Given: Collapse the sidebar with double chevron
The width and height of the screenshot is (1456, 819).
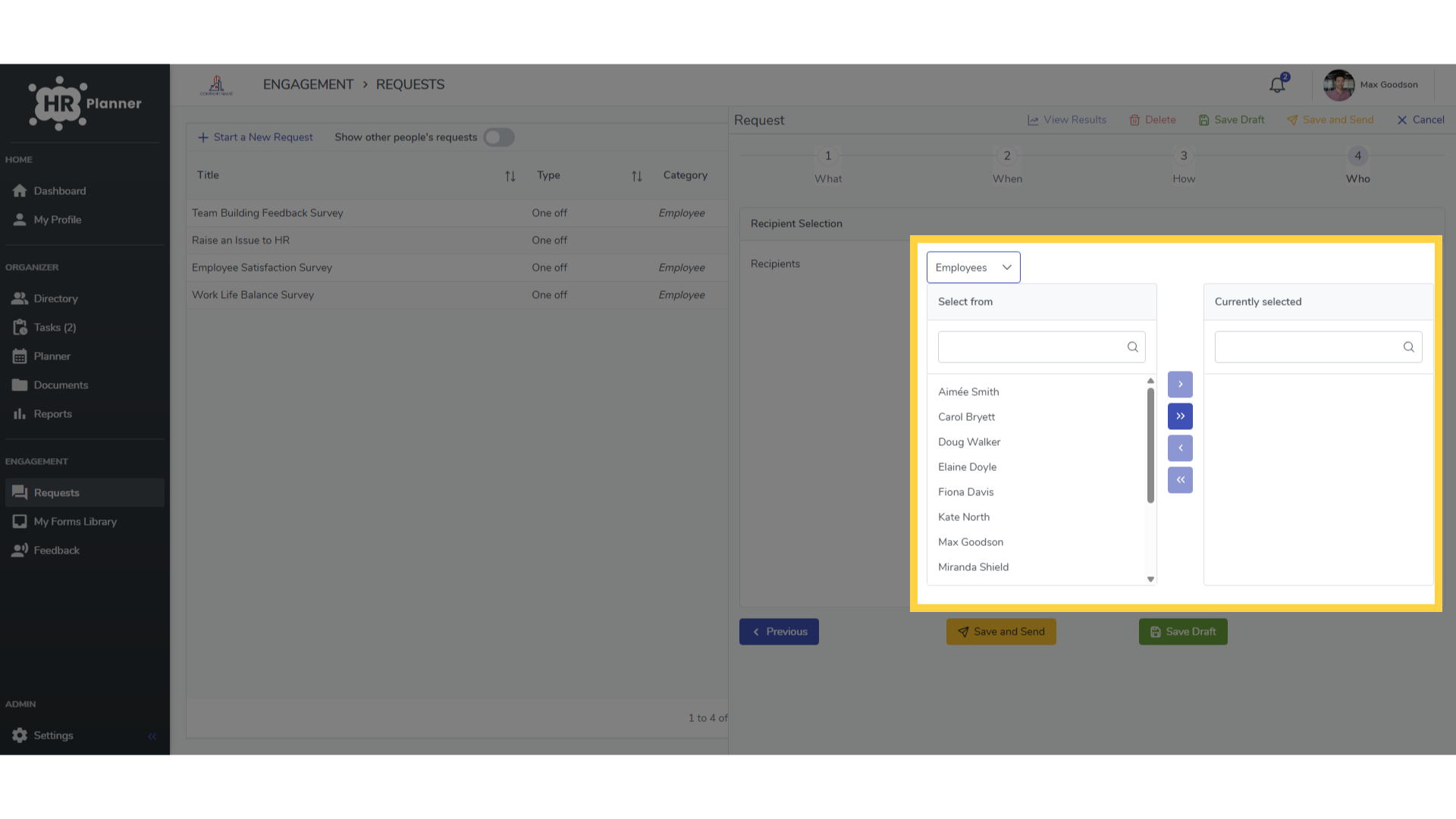Looking at the screenshot, I should tap(152, 736).
